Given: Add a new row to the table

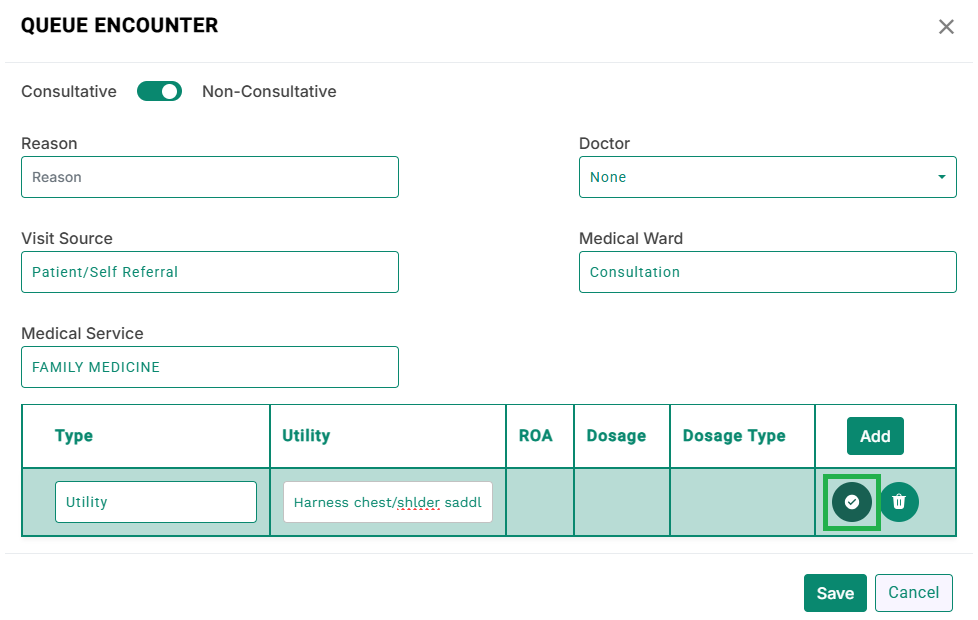Looking at the screenshot, I should click(875, 436).
